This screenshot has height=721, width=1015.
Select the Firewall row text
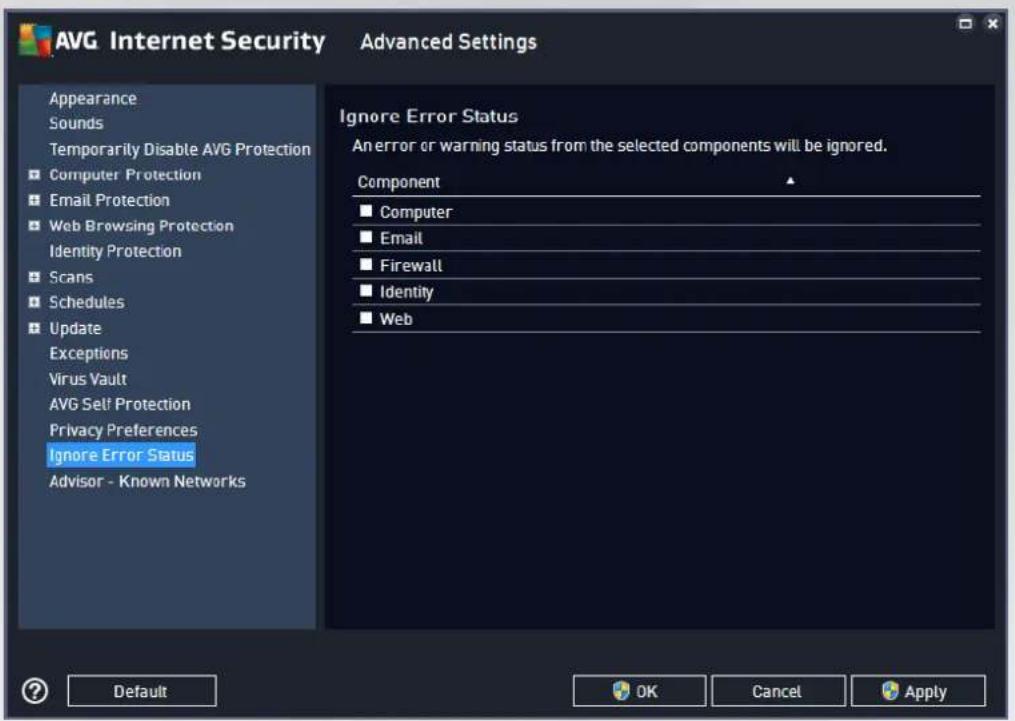pyautogui.click(x=411, y=265)
